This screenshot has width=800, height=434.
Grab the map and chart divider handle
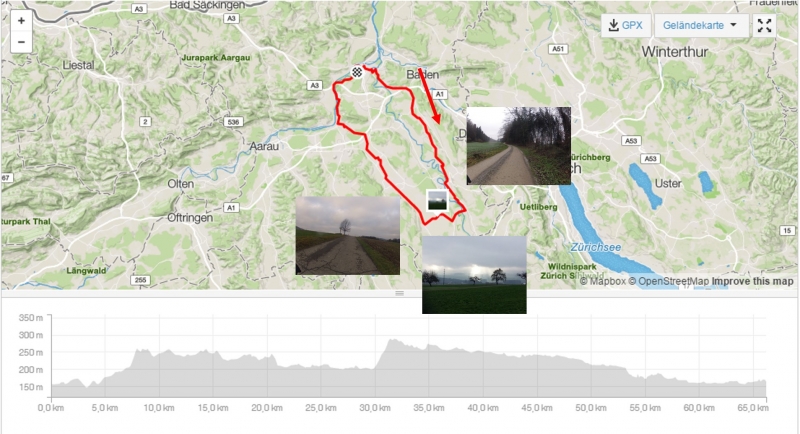(x=399, y=293)
